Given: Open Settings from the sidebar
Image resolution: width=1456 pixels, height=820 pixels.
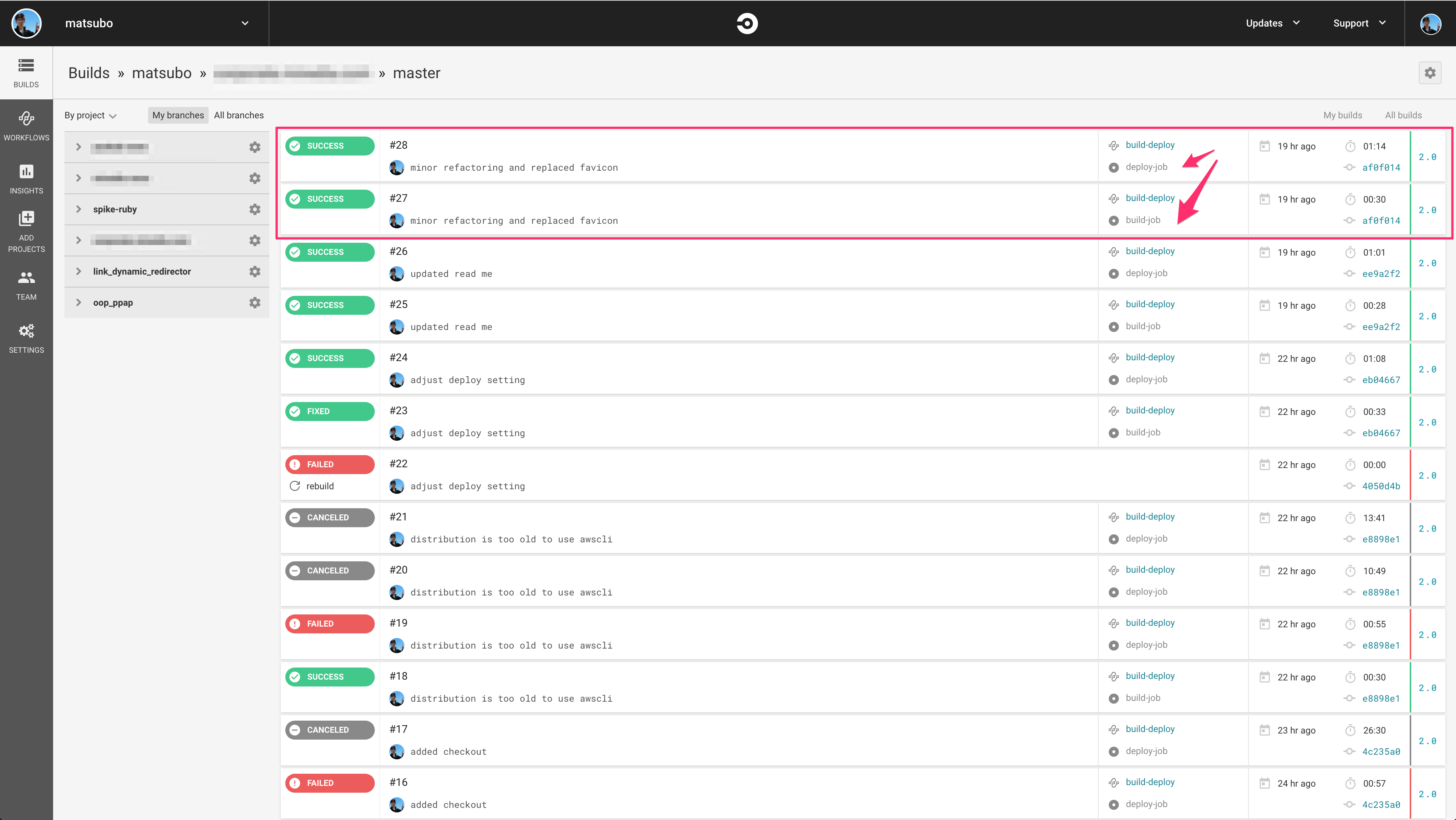Looking at the screenshot, I should [x=26, y=338].
